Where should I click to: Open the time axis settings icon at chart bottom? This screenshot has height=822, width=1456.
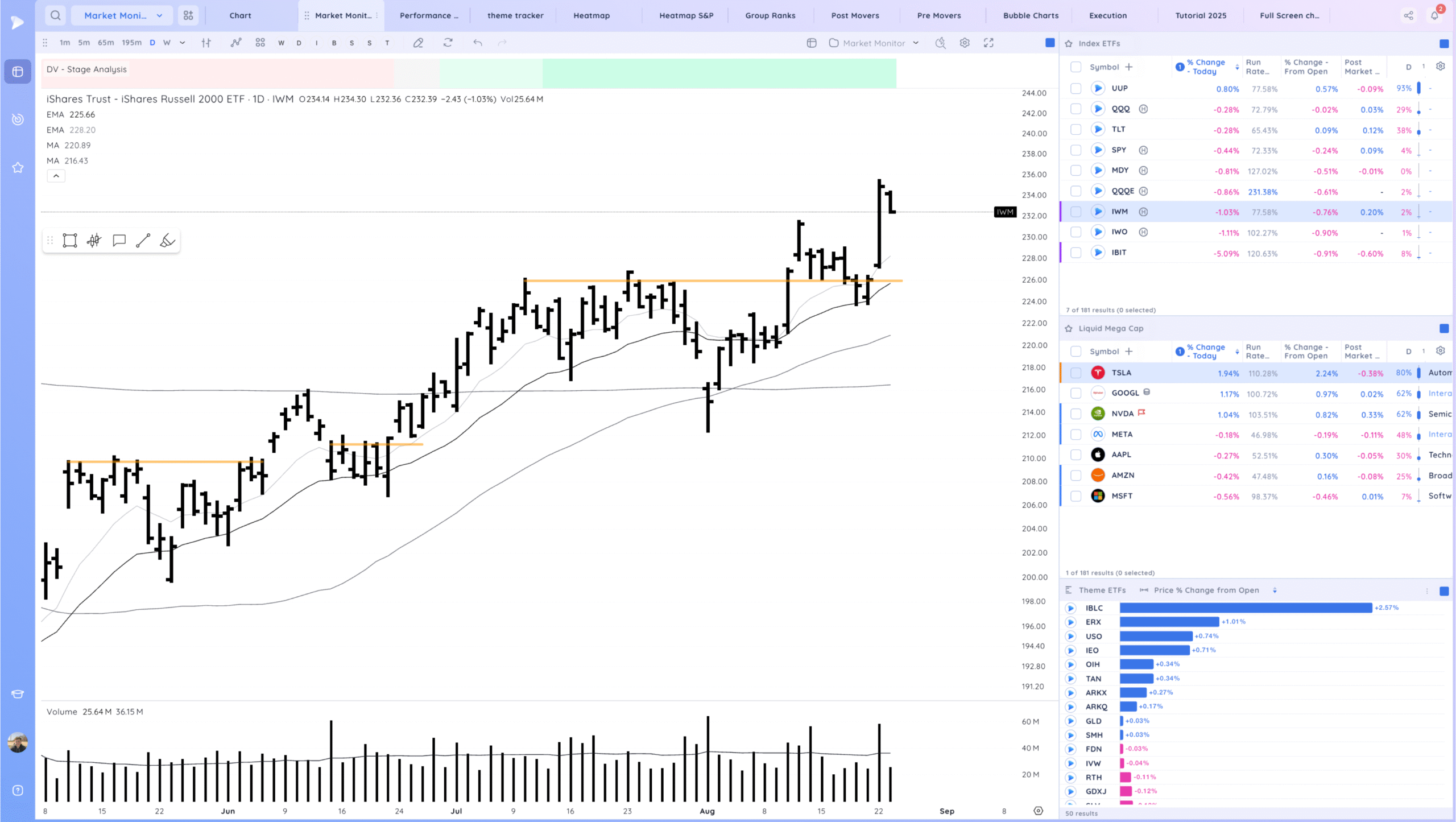[1038, 811]
